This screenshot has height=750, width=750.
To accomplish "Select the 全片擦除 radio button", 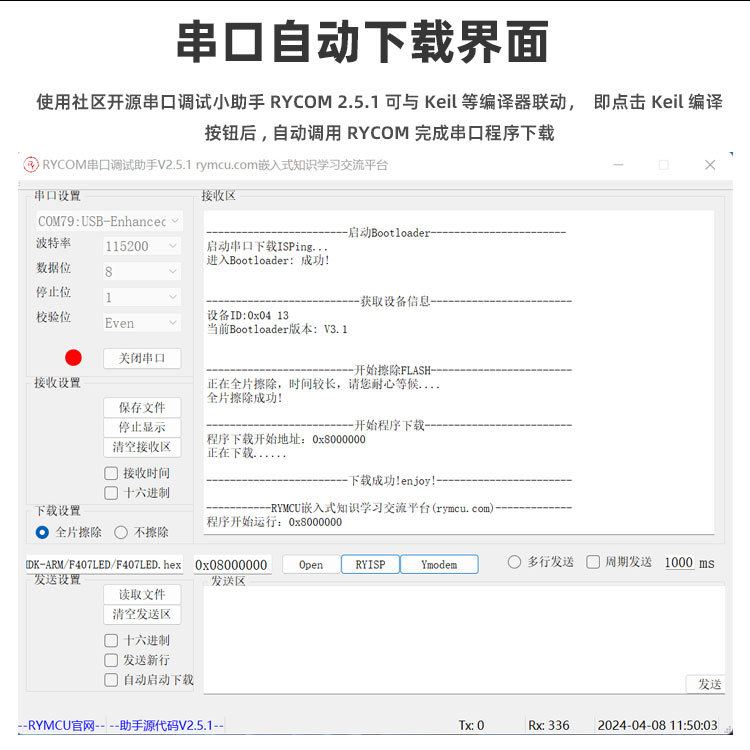I will pos(42,532).
